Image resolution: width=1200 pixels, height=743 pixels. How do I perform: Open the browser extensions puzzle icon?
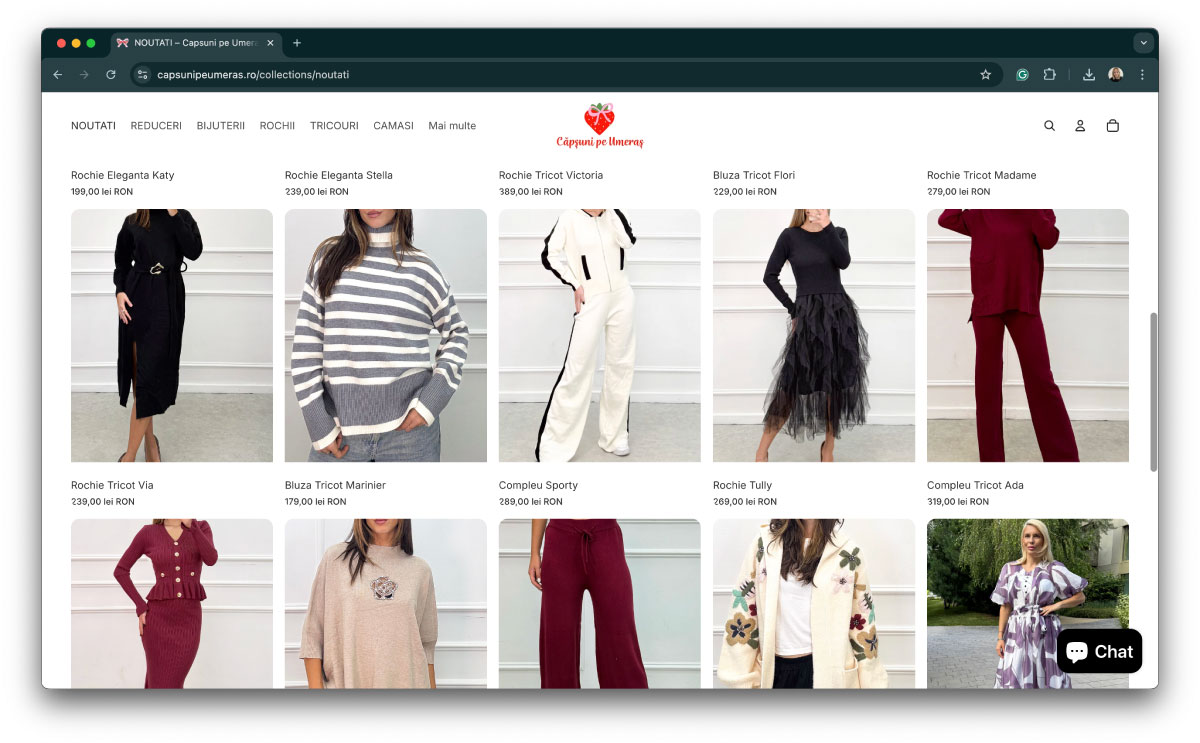pos(1049,74)
